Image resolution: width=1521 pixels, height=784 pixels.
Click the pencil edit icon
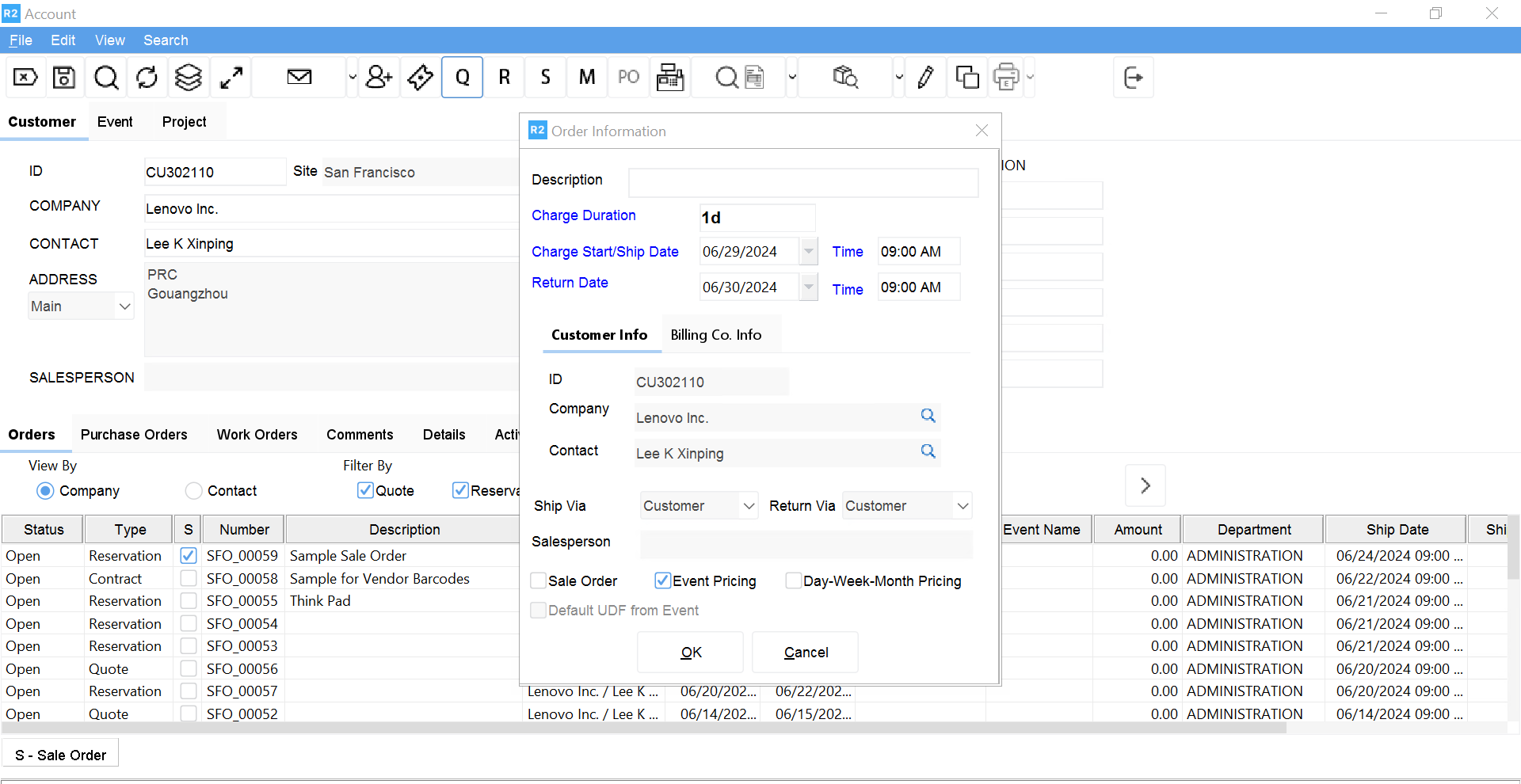(925, 77)
